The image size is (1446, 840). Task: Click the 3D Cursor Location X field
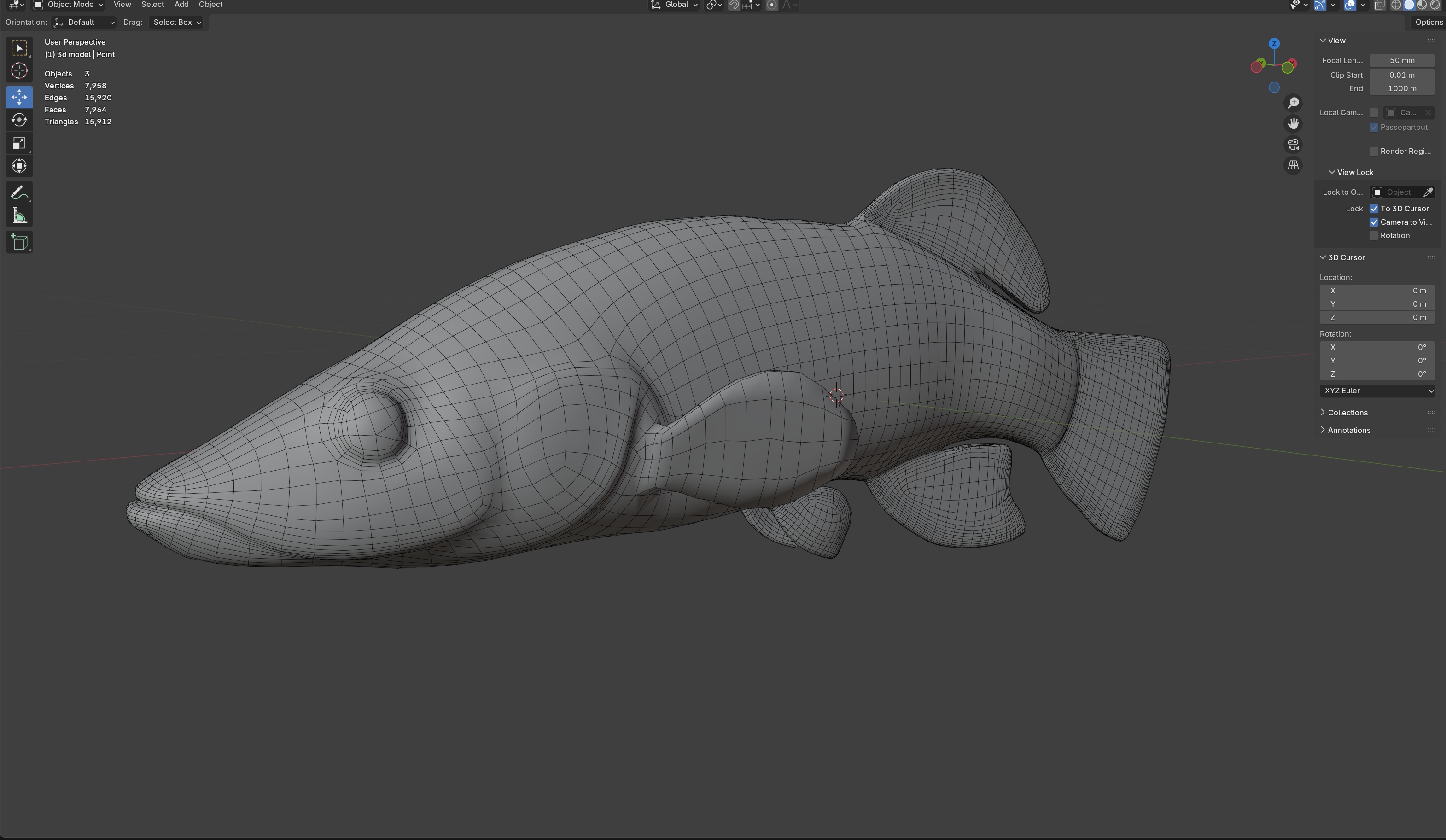pyautogui.click(x=1376, y=291)
